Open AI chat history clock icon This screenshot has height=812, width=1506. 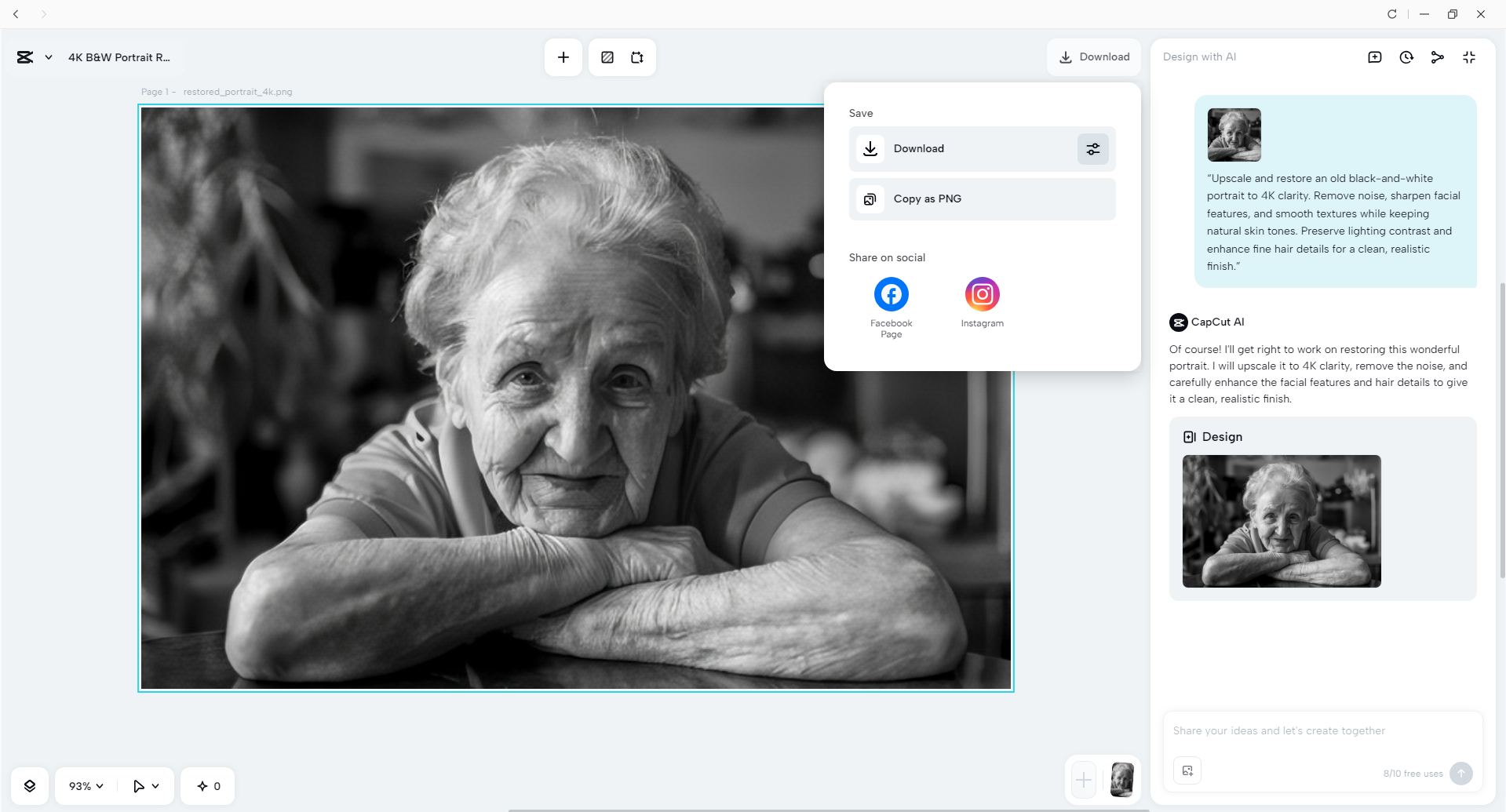tap(1406, 57)
